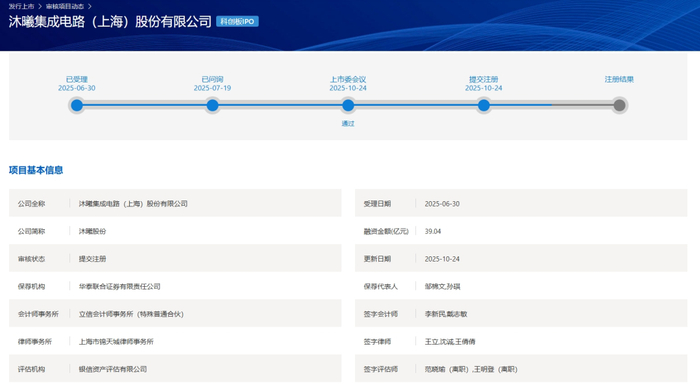The width and height of the screenshot is (700, 392).
Task: Click the 通过 result under 上市委会议
Action: (348, 124)
